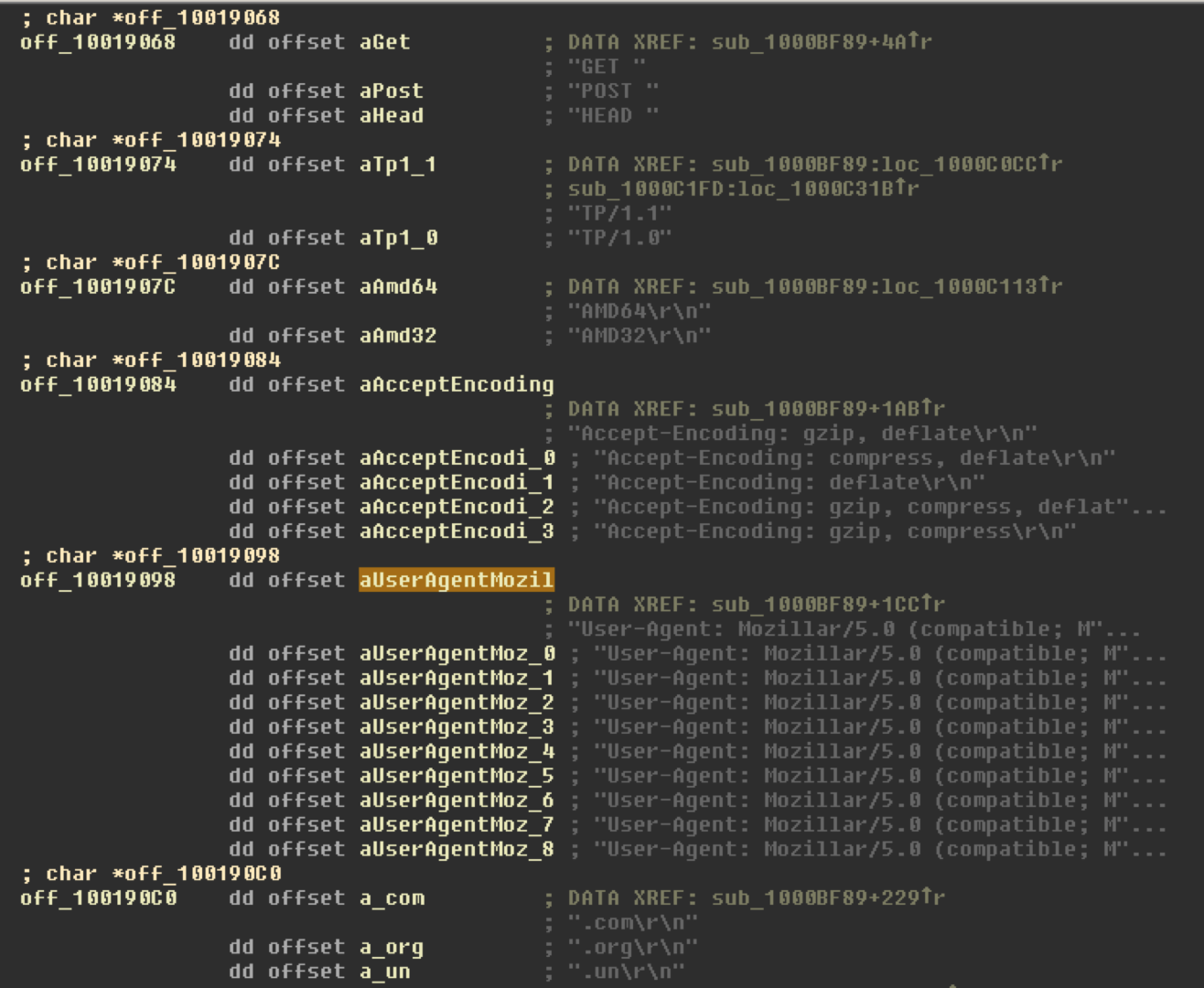The width and height of the screenshot is (1204, 988).
Task: Click the a_un symbol reference
Action: click(x=384, y=972)
